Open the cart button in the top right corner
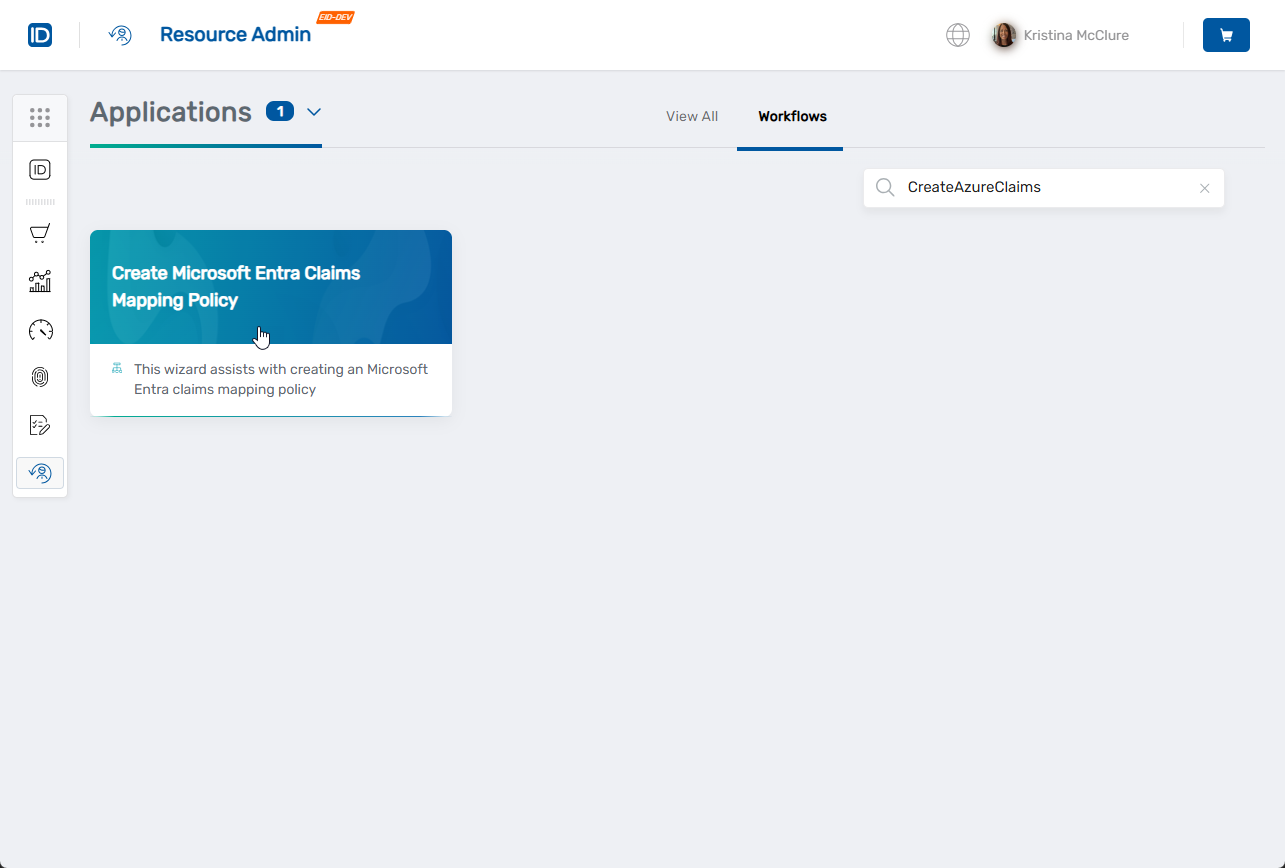 tap(1226, 35)
